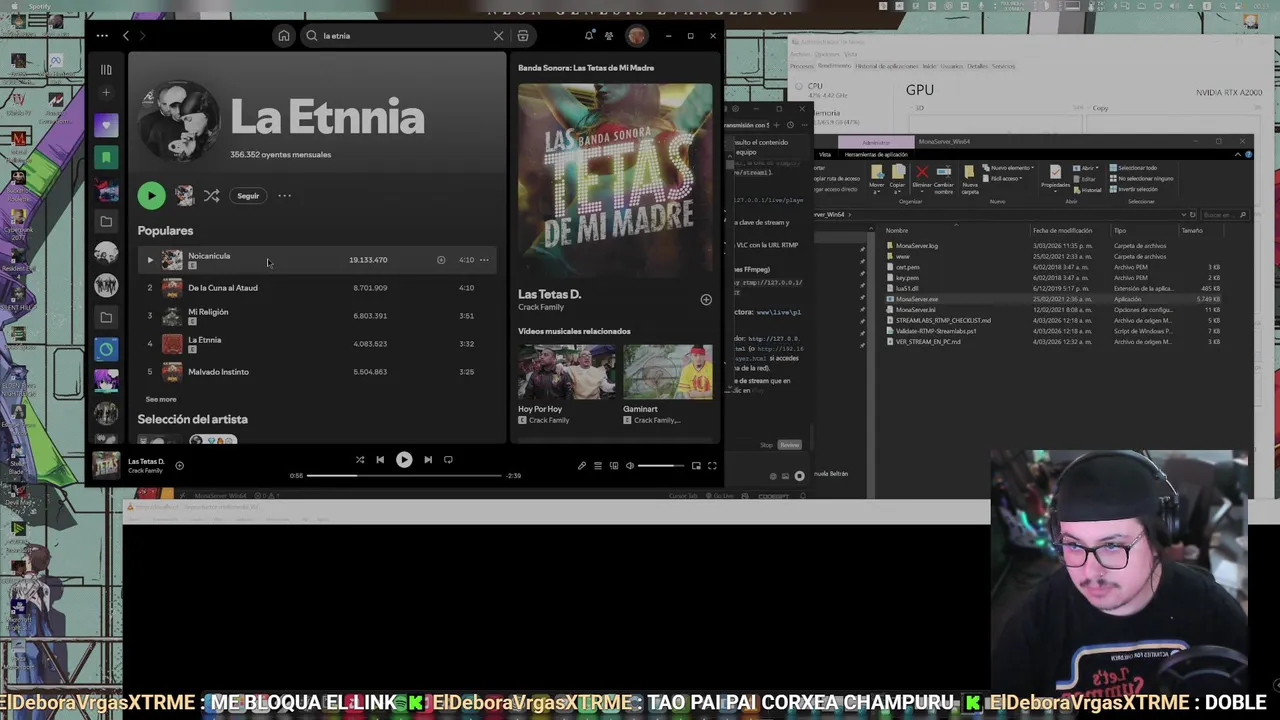The image size is (1280, 720).
Task: Clear the 'la etnia' search text
Action: [x=498, y=36]
